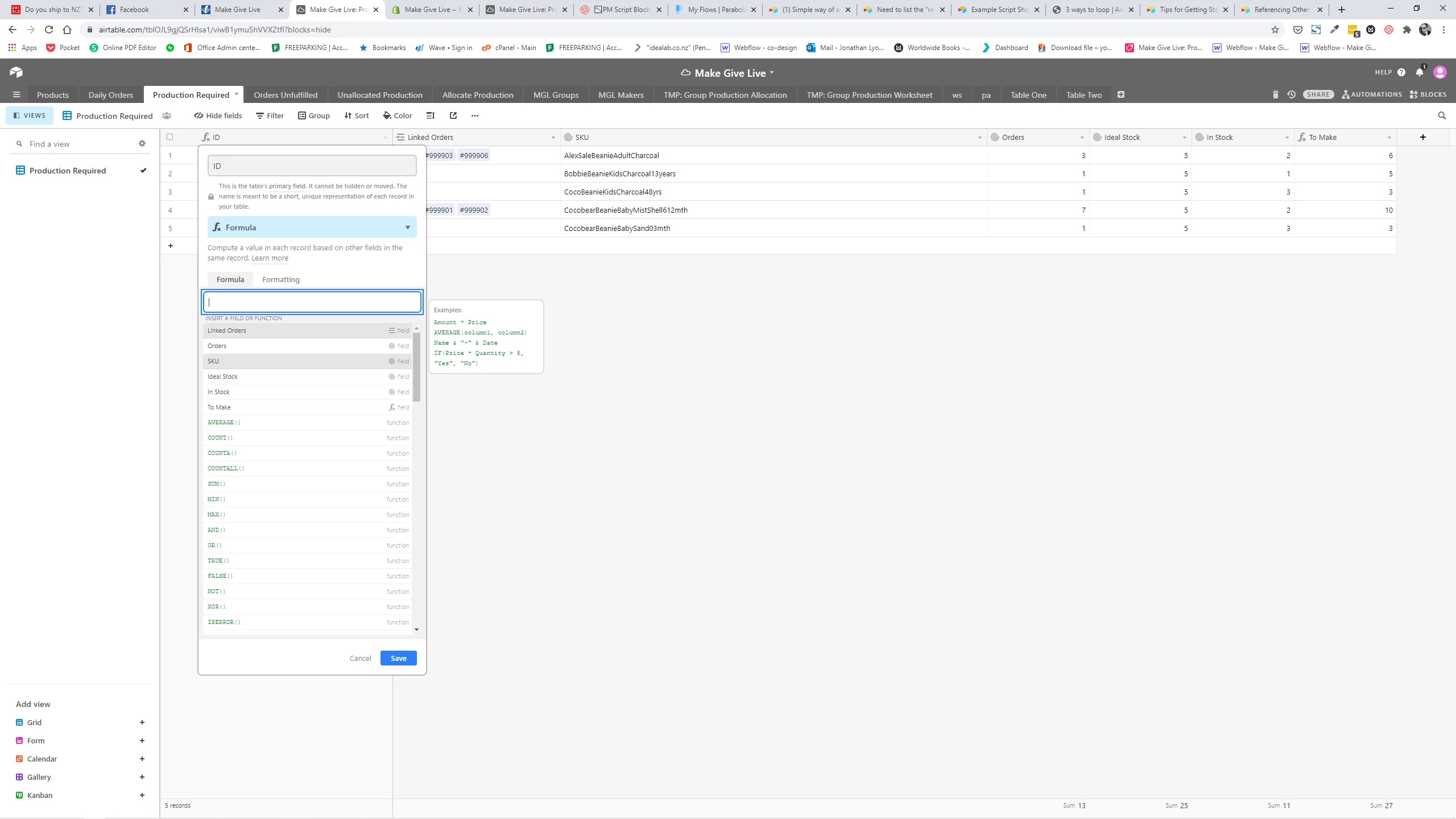
Task: Open the To Make column dropdown
Action: point(1389,138)
